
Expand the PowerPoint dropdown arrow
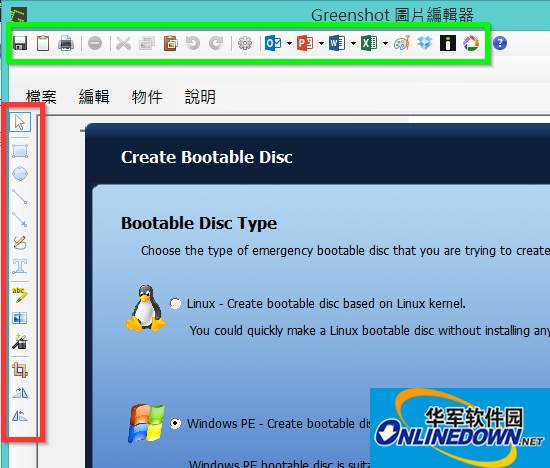321,44
